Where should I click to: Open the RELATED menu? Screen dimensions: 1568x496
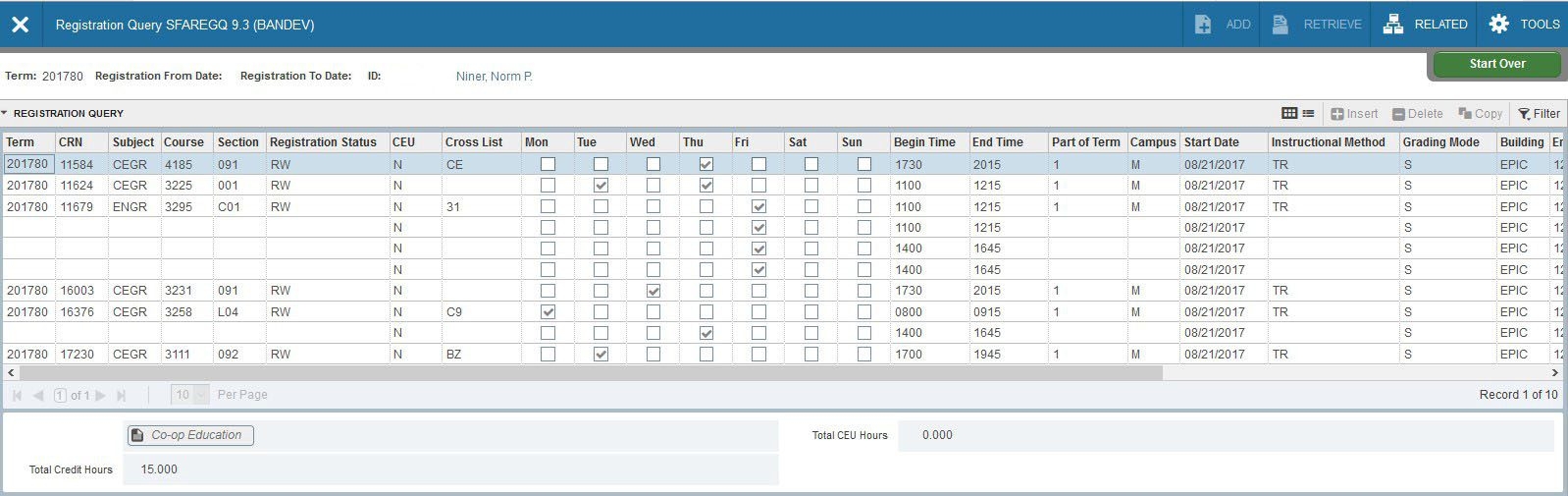click(1426, 25)
